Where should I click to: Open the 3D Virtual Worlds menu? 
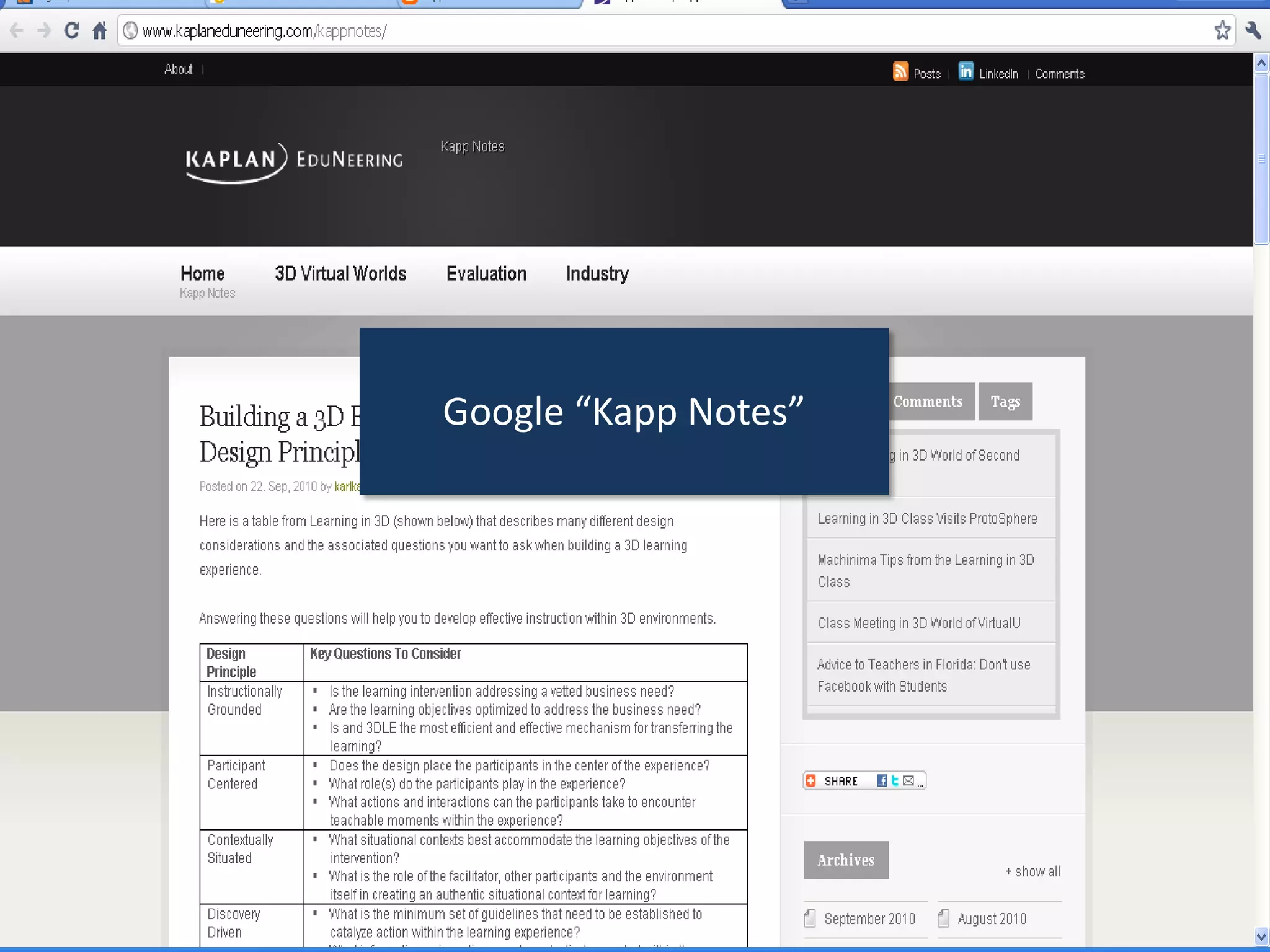point(340,273)
